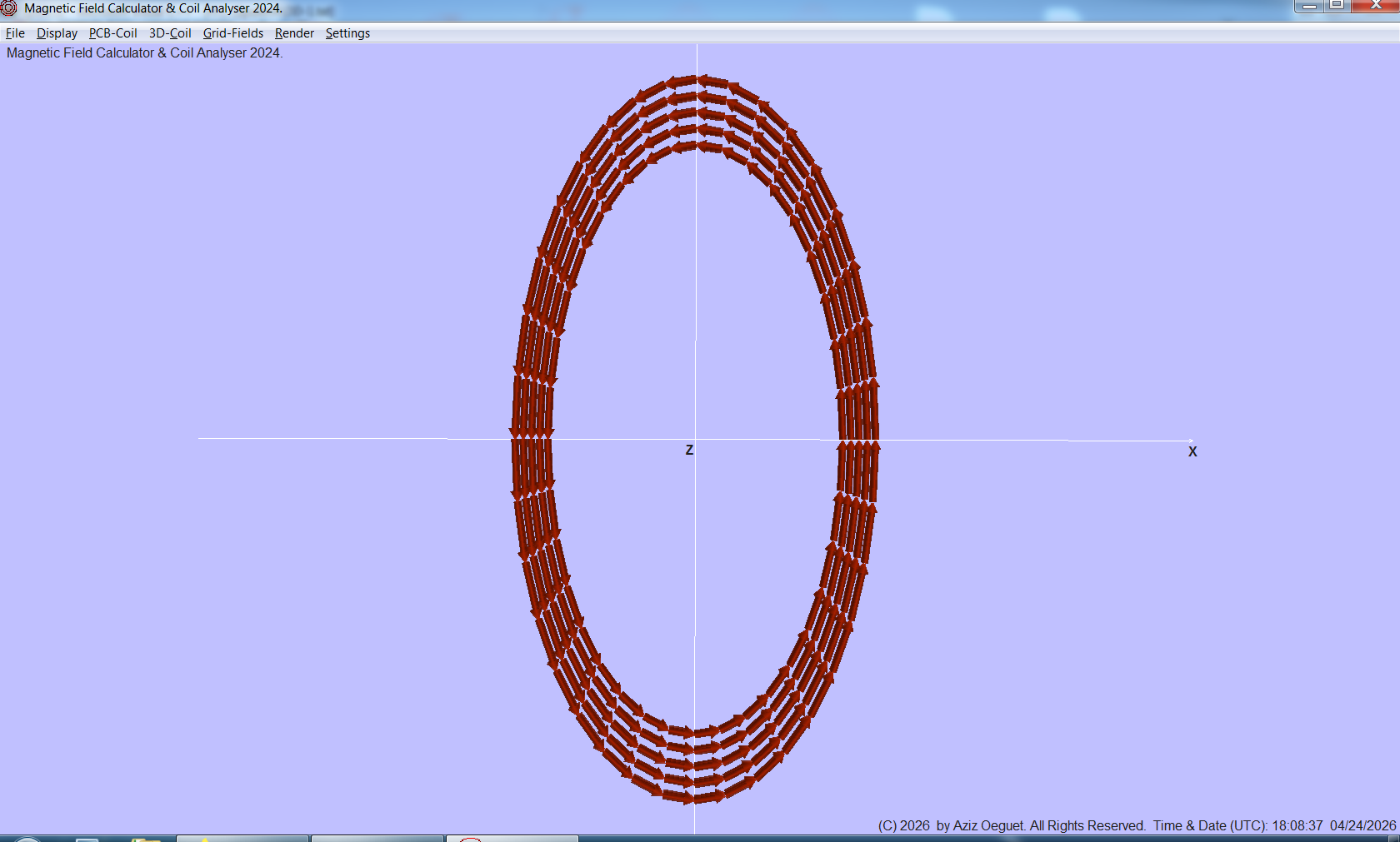This screenshot has width=1400, height=842.
Task: Click the Z axis label at the origin
Action: pyautogui.click(x=688, y=449)
